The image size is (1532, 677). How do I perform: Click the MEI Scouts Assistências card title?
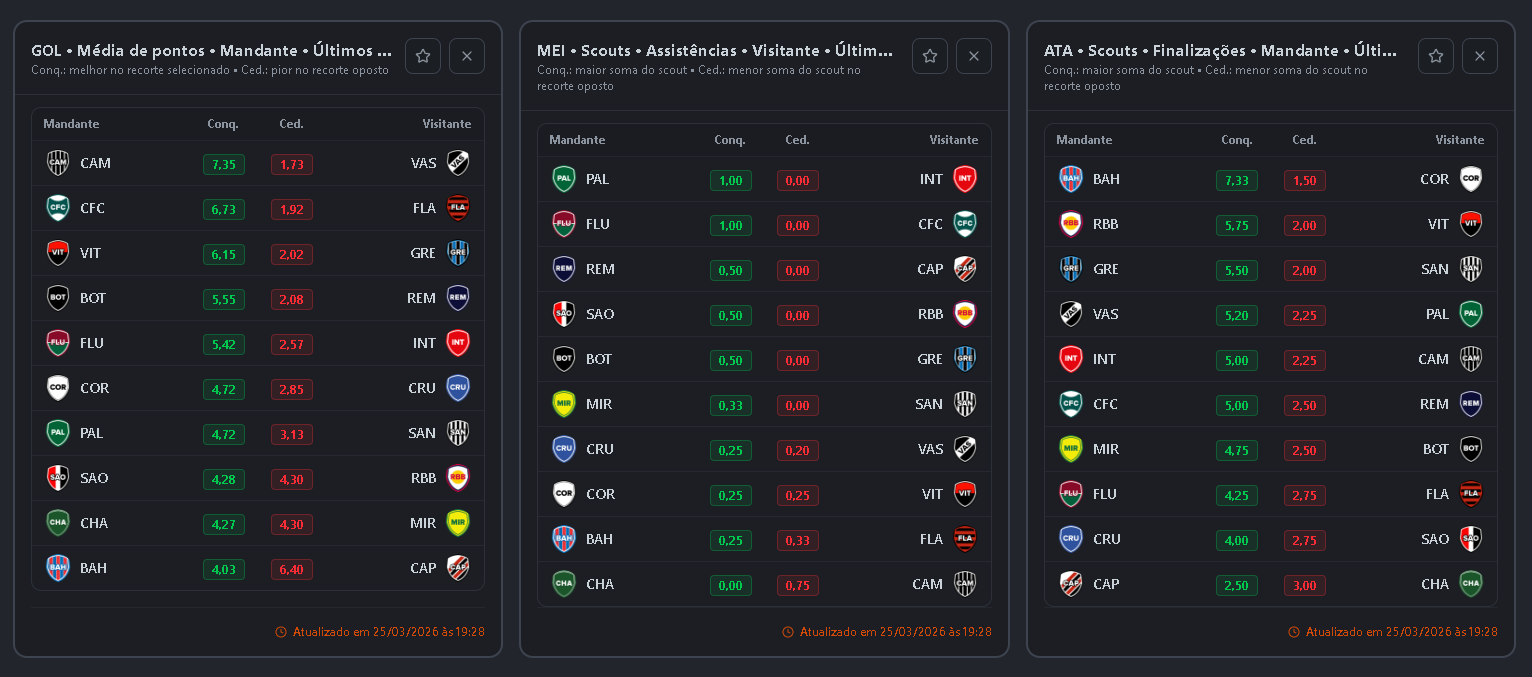click(x=714, y=50)
